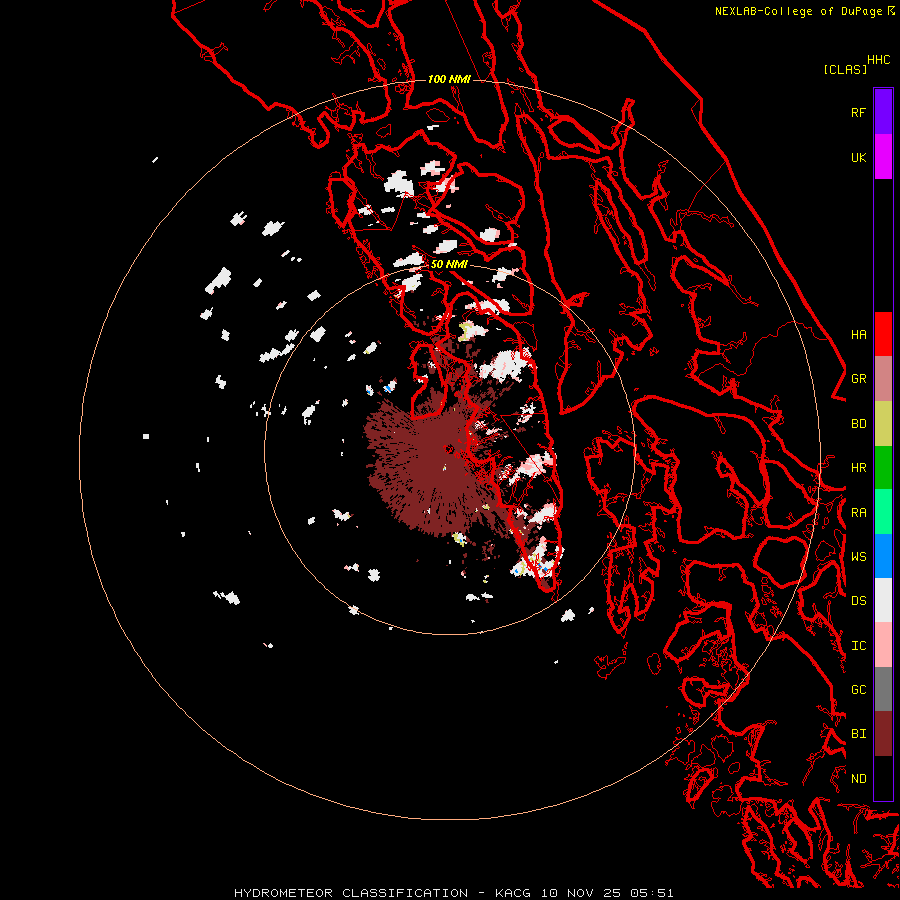Image resolution: width=900 pixels, height=900 pixels.
Task: Click the ND legend label
Action: pos(858,779)
